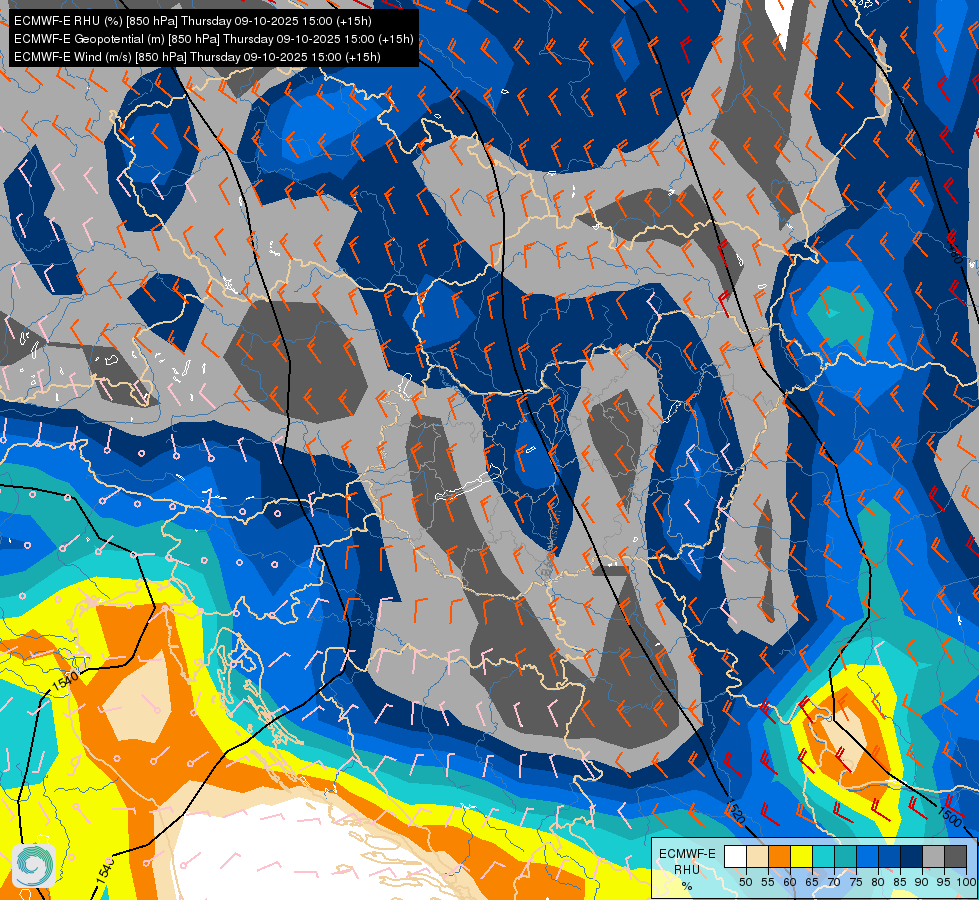Click the '50' legend tick value
The image size is (979, 900).
745,882
